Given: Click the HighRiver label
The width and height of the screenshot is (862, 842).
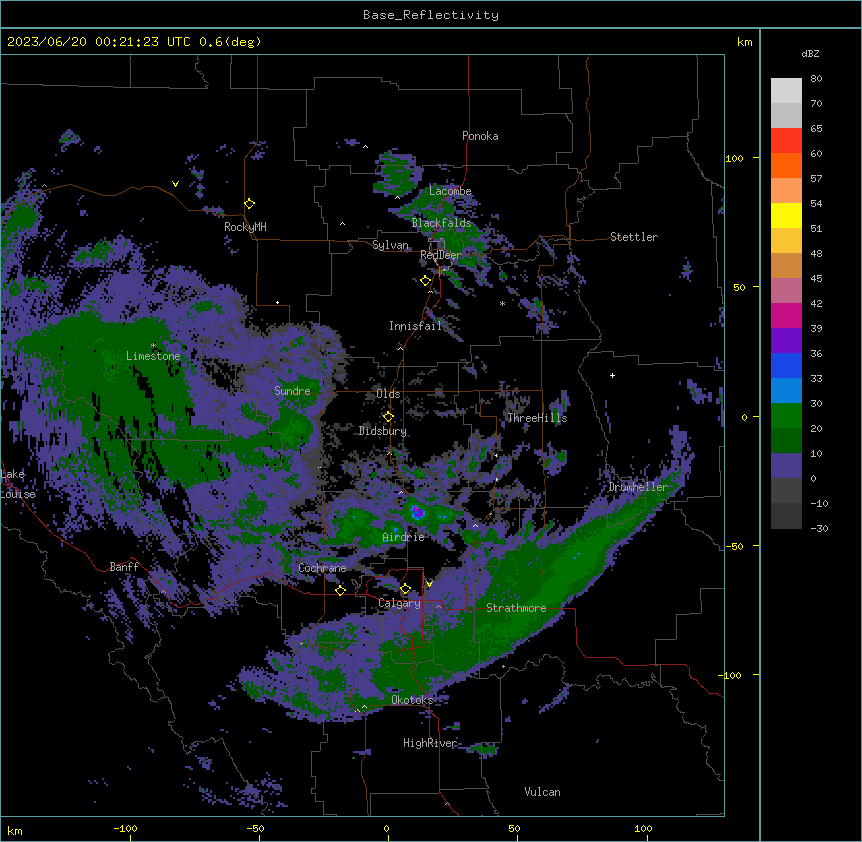Looking at the screenshot, I should [x=430, y=743].
